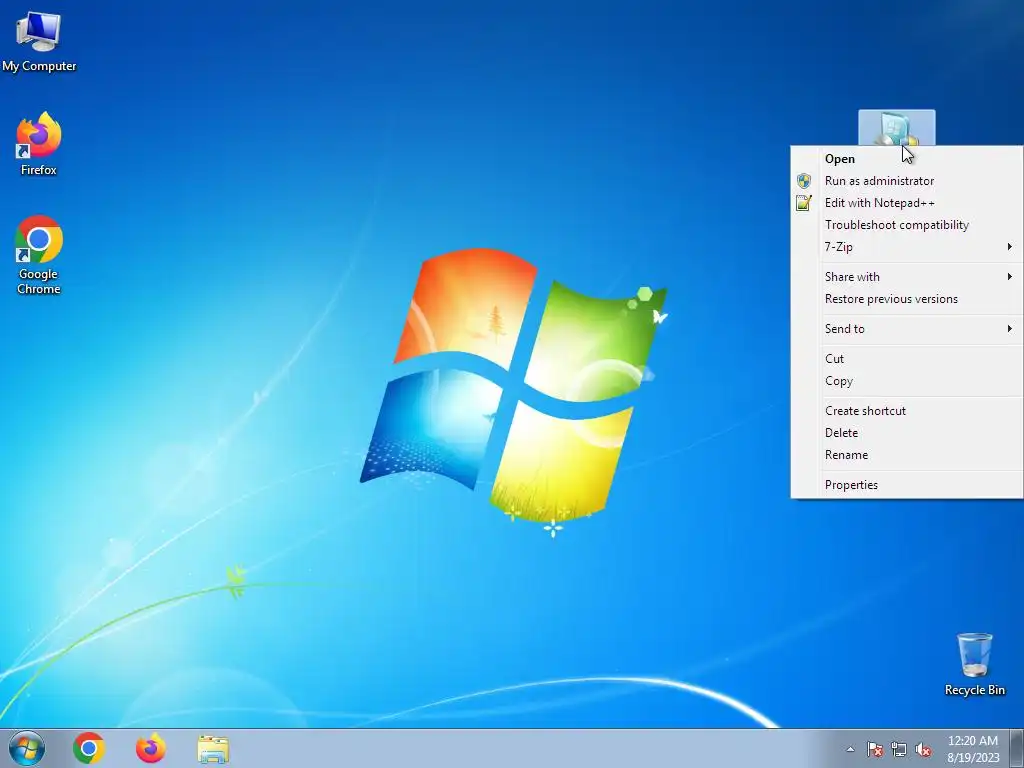Open the Action Center flag tray icon
1024x768 pixels.
(874, 749)
